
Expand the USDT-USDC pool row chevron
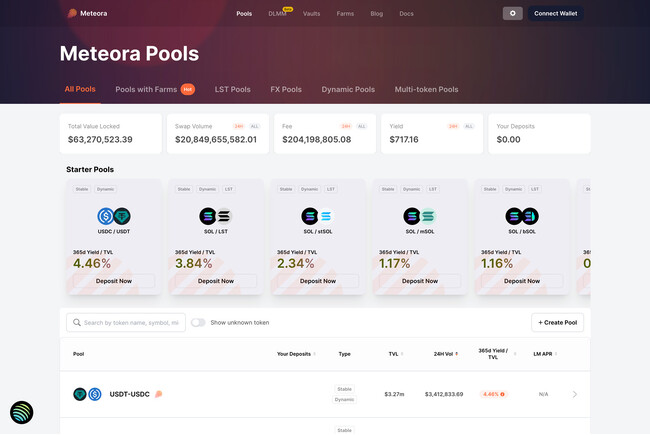pyautogui.click(x=575, y=394)
